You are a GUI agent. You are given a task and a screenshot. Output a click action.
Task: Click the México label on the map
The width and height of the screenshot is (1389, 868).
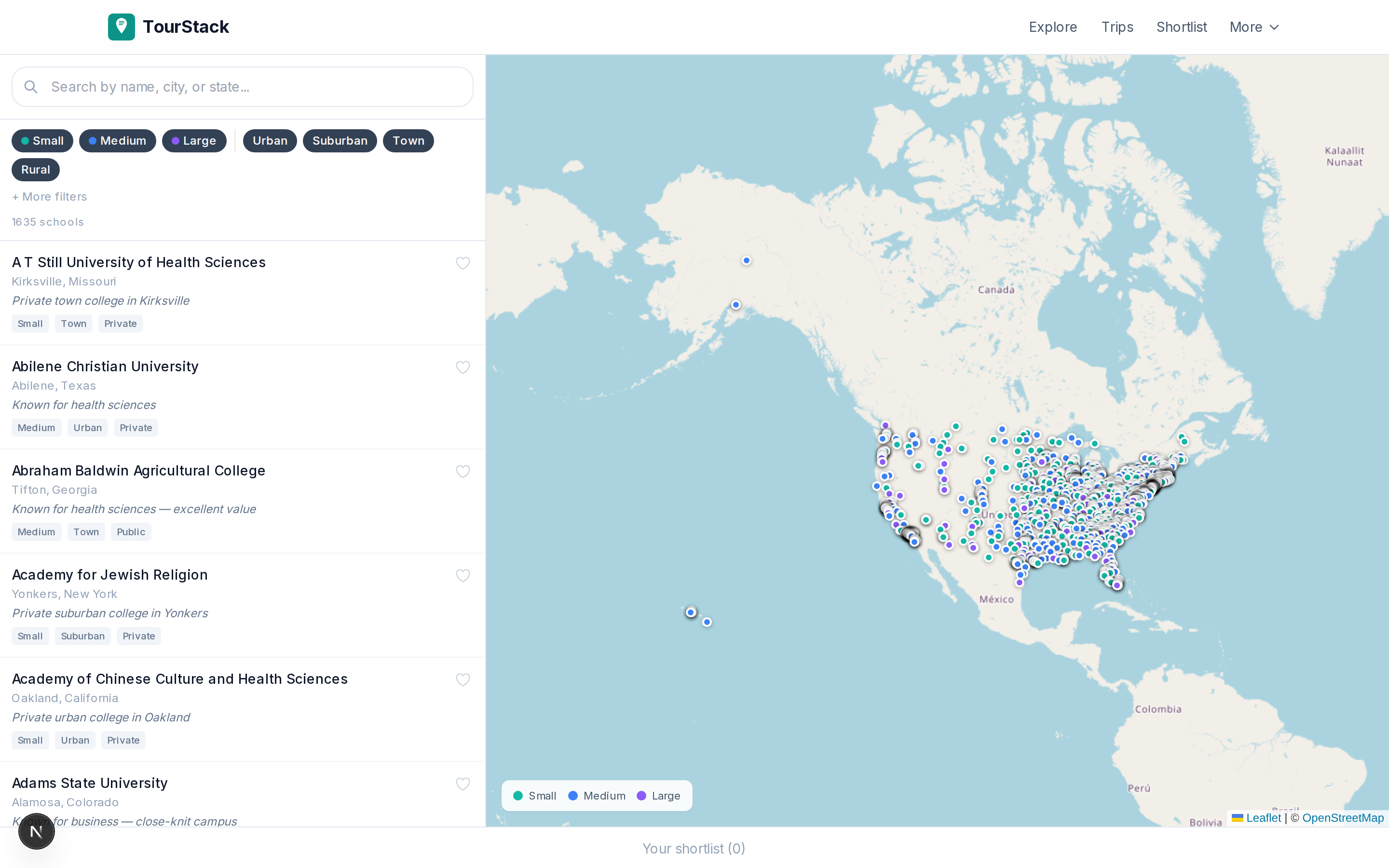(996, 599)
